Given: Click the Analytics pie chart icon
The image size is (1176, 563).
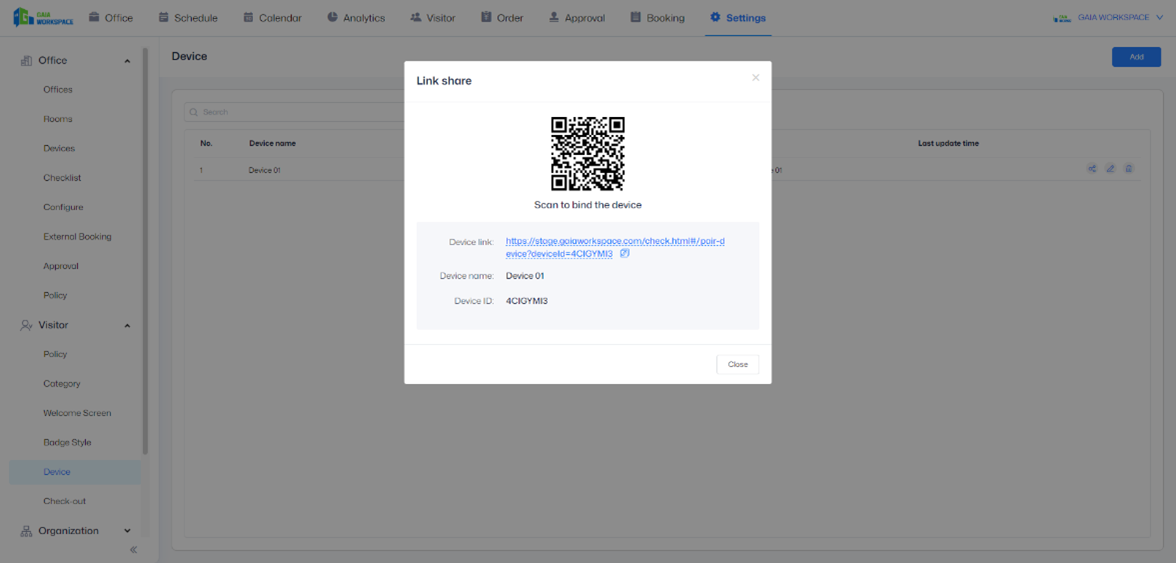Looking at the screenshot, I should coord(332,17).
